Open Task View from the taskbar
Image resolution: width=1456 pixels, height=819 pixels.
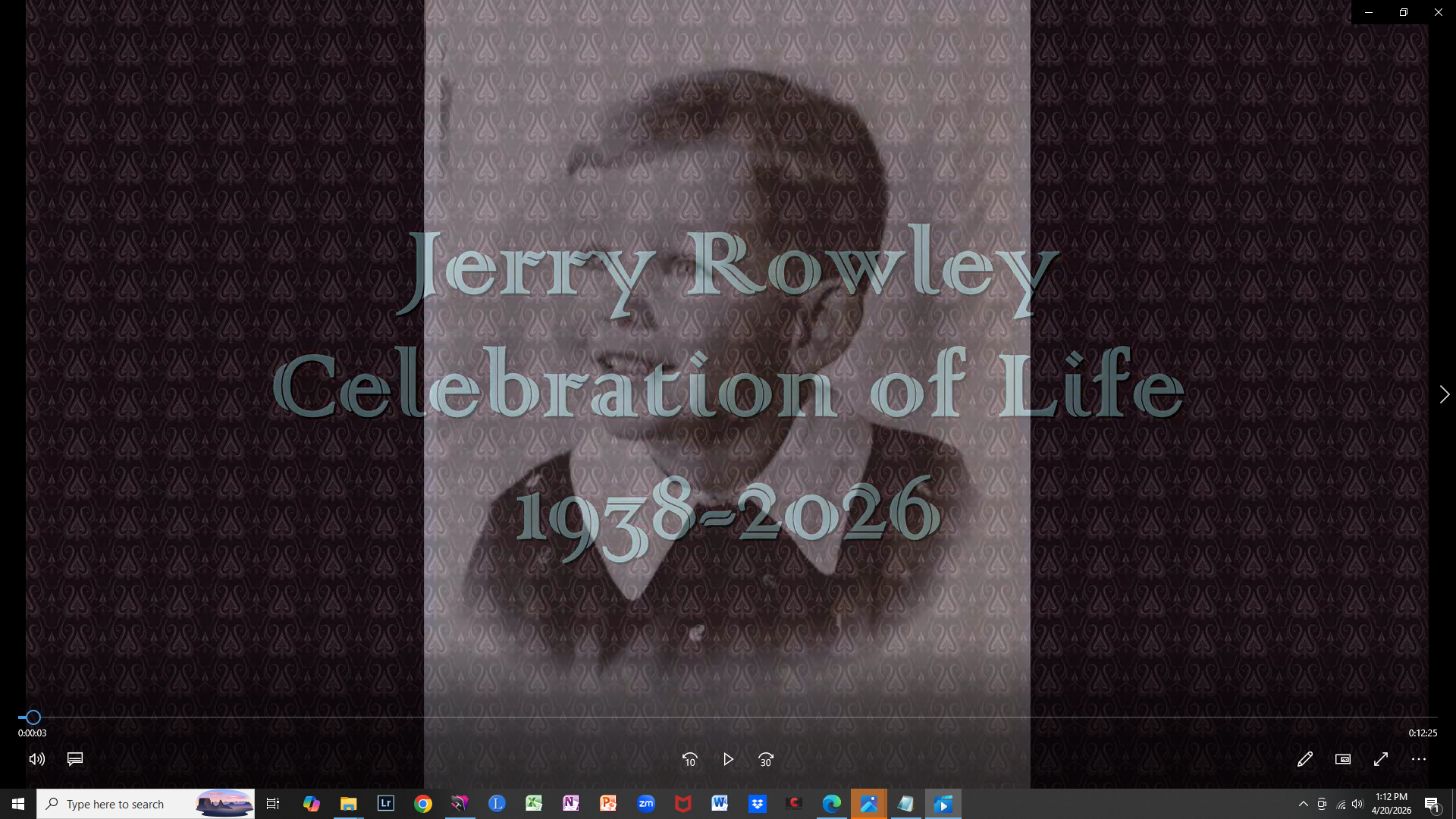[273, 804]
